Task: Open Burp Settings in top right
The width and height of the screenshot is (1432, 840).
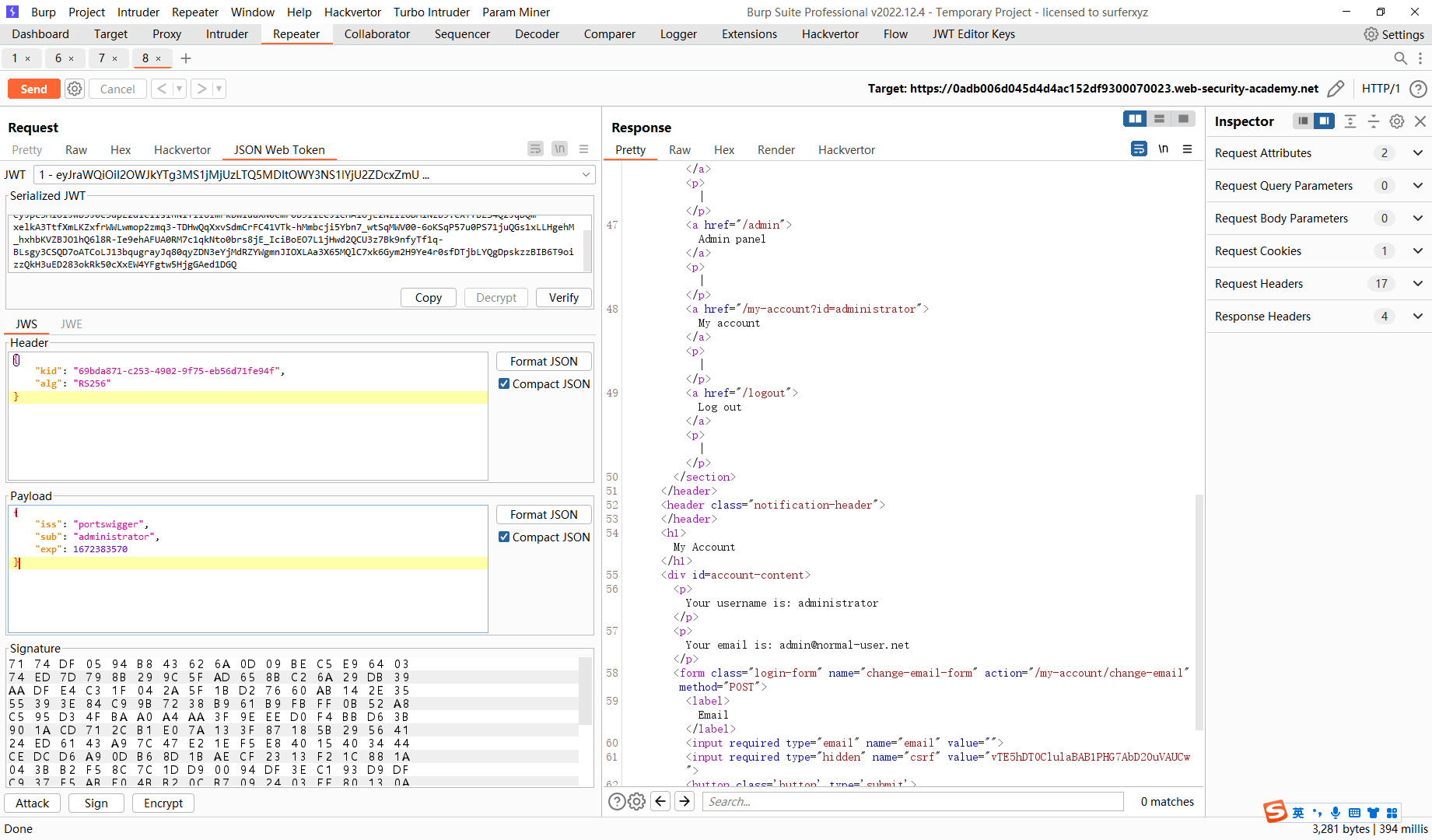Action: click(1394, 34)
